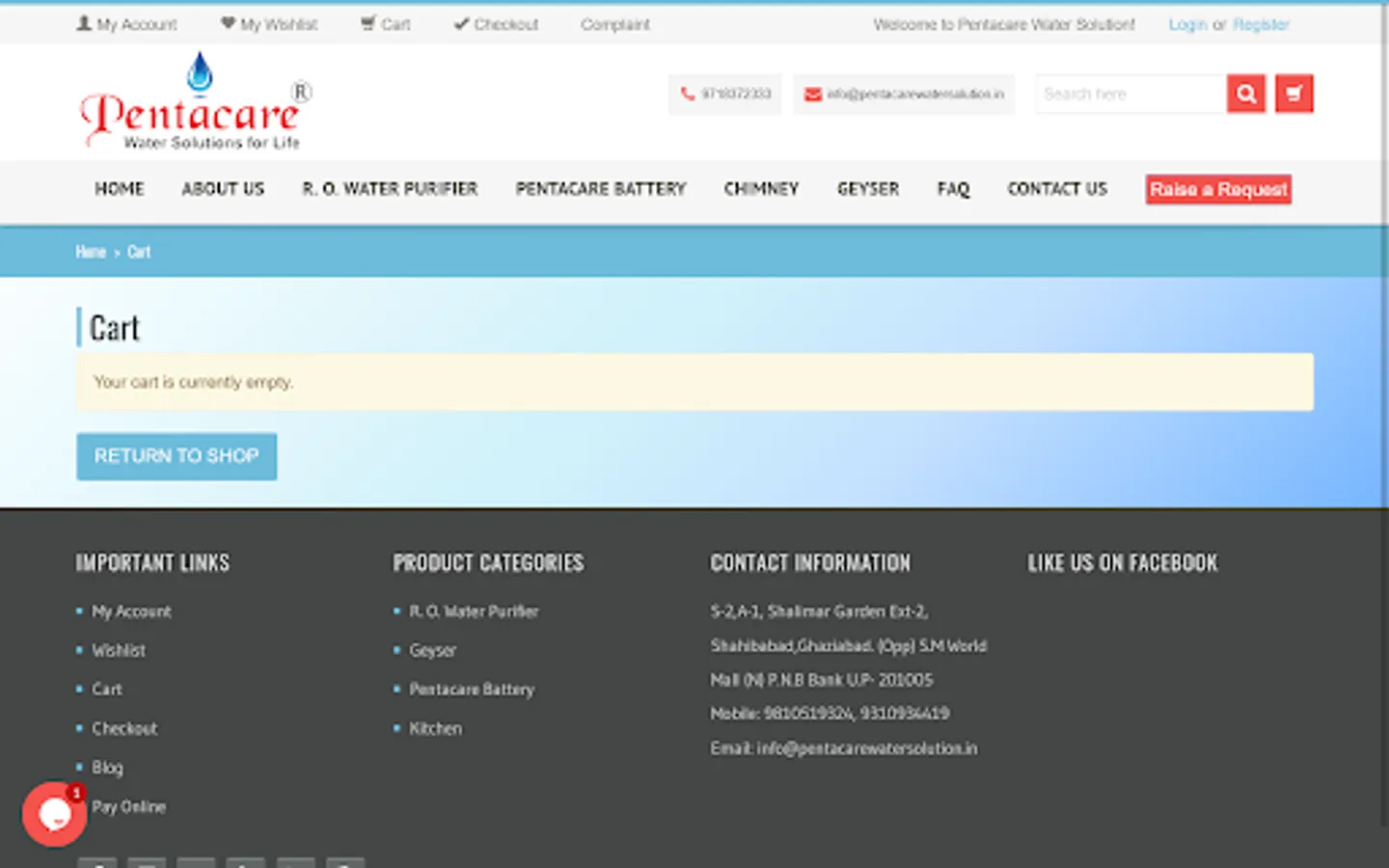Focus the Search here field
The image size is (1389, 868).
pyautogui.click(x=1130, y=94)
